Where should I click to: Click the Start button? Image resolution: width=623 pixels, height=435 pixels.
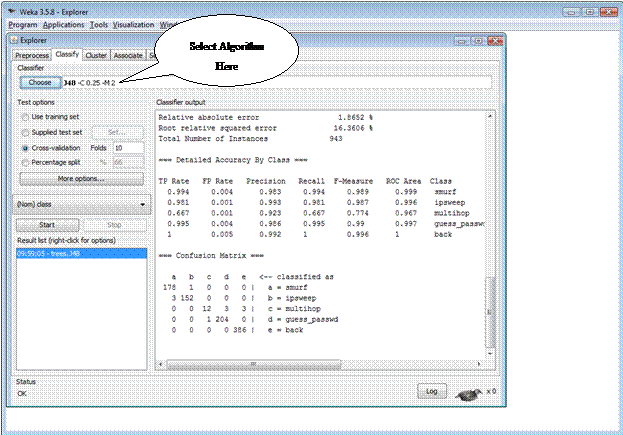click(x=47, y=225)
